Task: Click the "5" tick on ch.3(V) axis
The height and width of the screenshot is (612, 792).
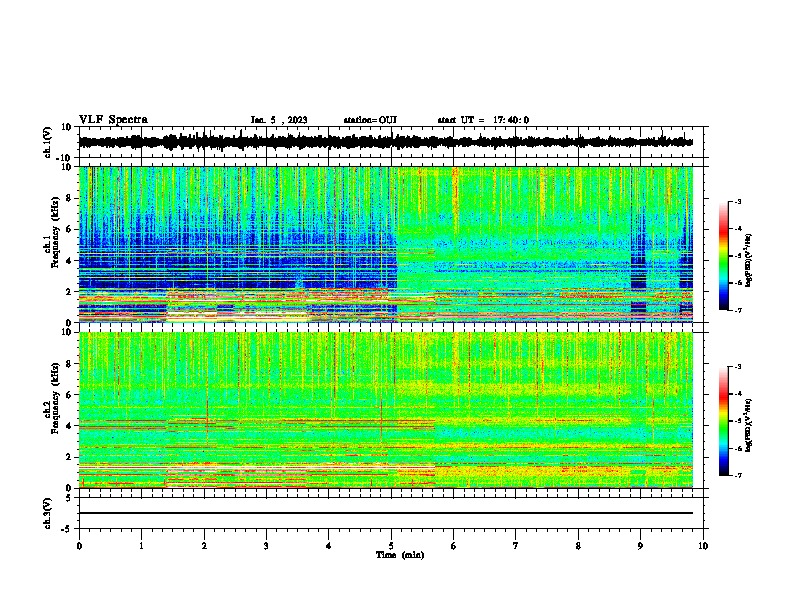Action: [x=69, y=497]
